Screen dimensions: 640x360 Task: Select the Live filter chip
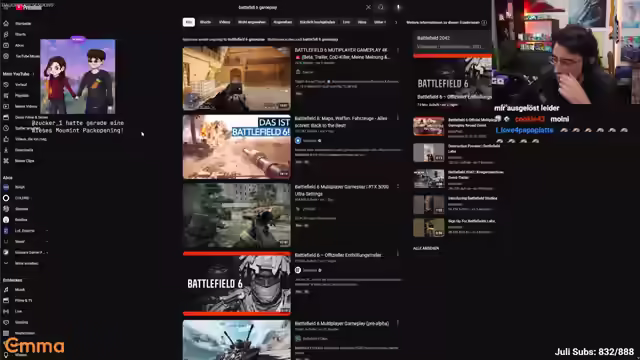pos(346,22)
